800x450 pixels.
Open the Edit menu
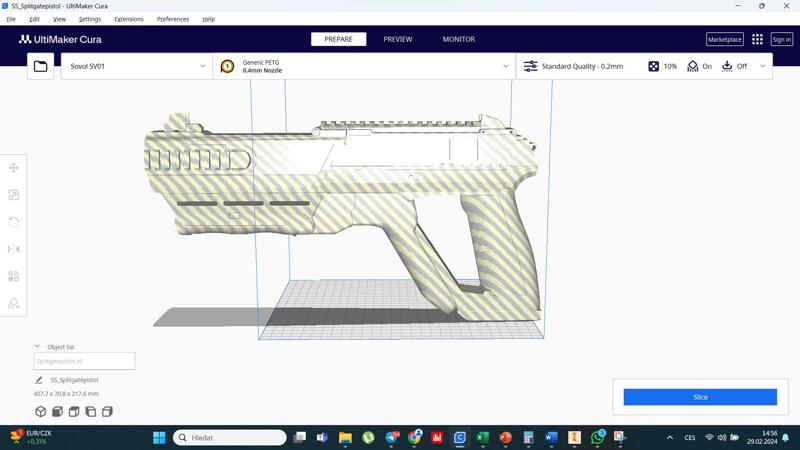pos(34,19)
